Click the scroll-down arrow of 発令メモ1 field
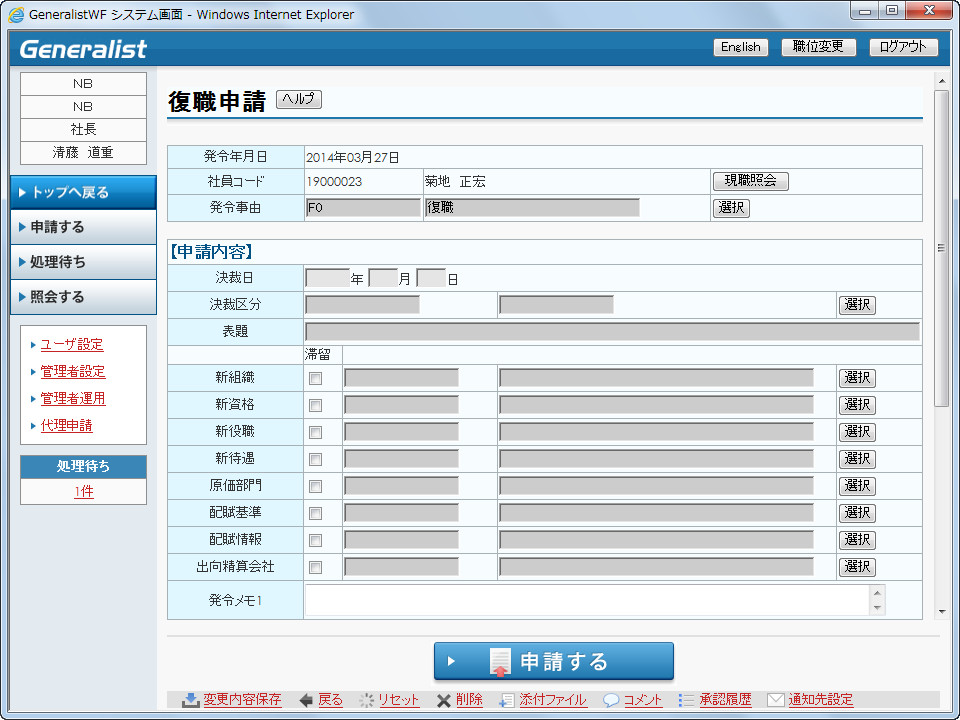 pos(878,607)
